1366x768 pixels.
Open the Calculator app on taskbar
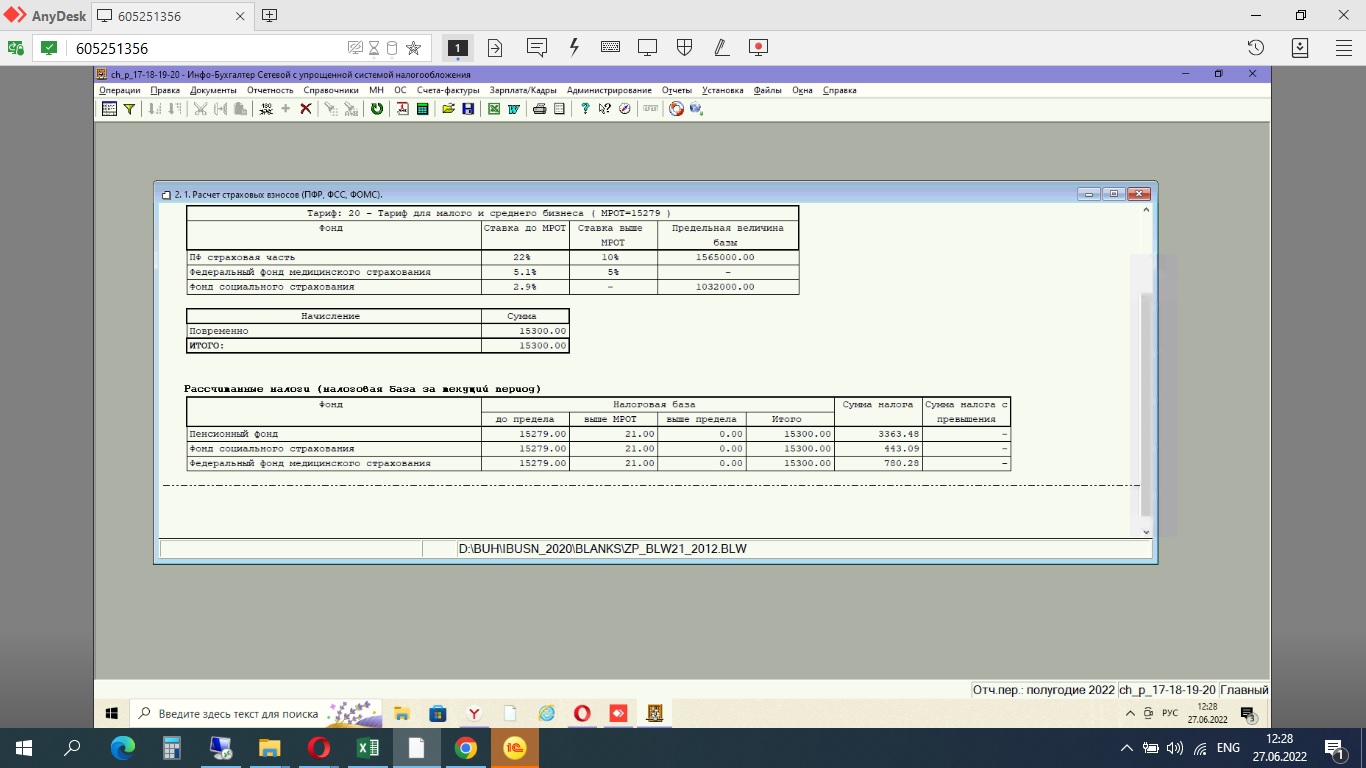(x=171, y=748)
